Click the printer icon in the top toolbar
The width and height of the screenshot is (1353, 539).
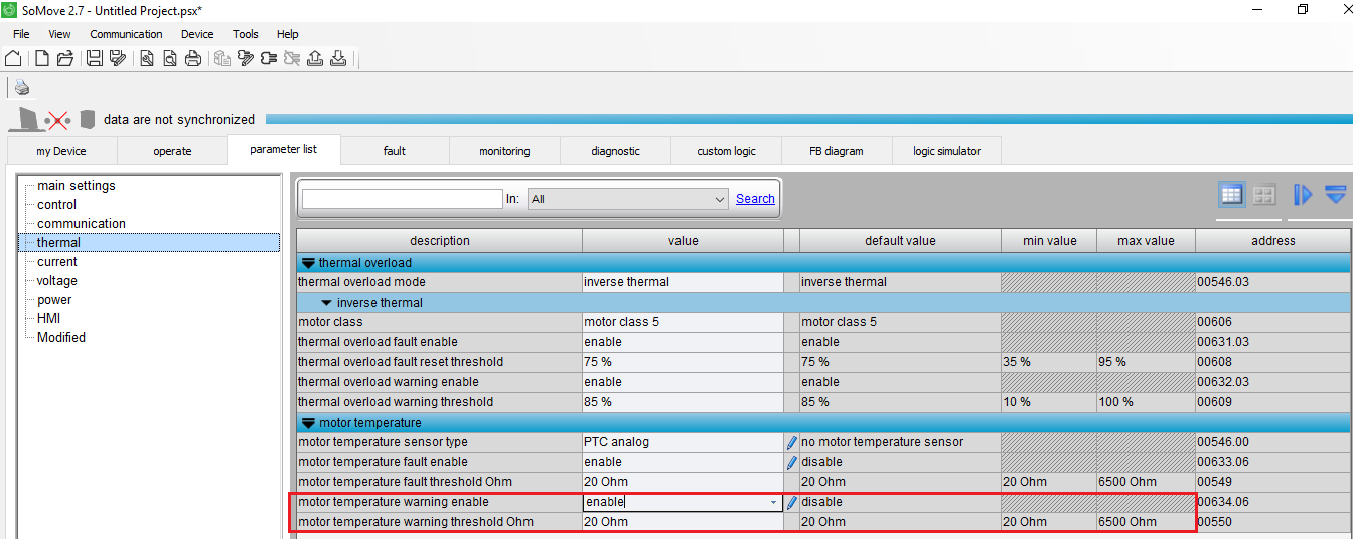click(192, 58)
